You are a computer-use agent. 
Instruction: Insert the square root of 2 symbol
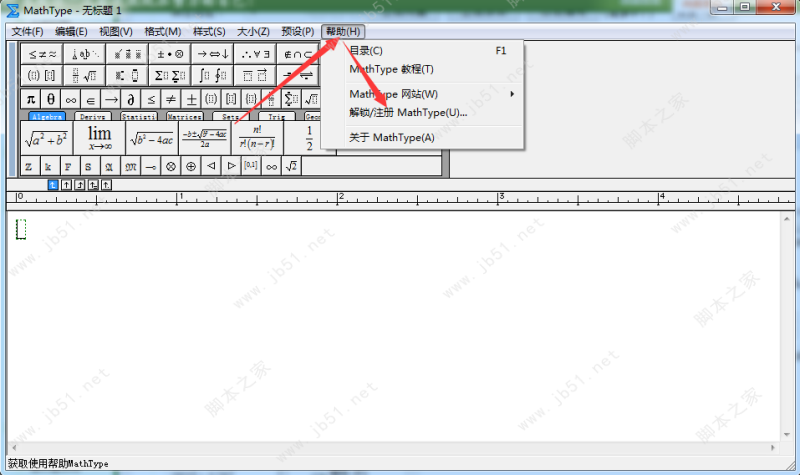click(291, 166)
